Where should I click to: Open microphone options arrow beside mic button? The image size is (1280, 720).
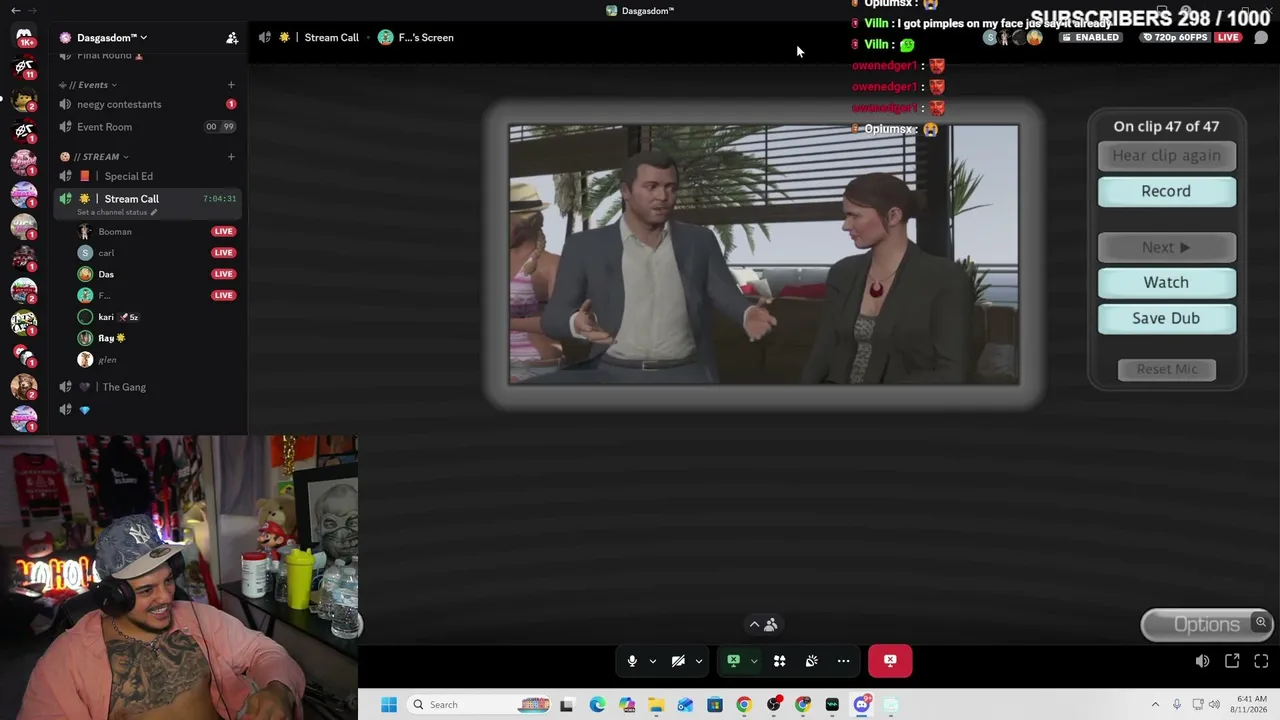pos(653,661)
